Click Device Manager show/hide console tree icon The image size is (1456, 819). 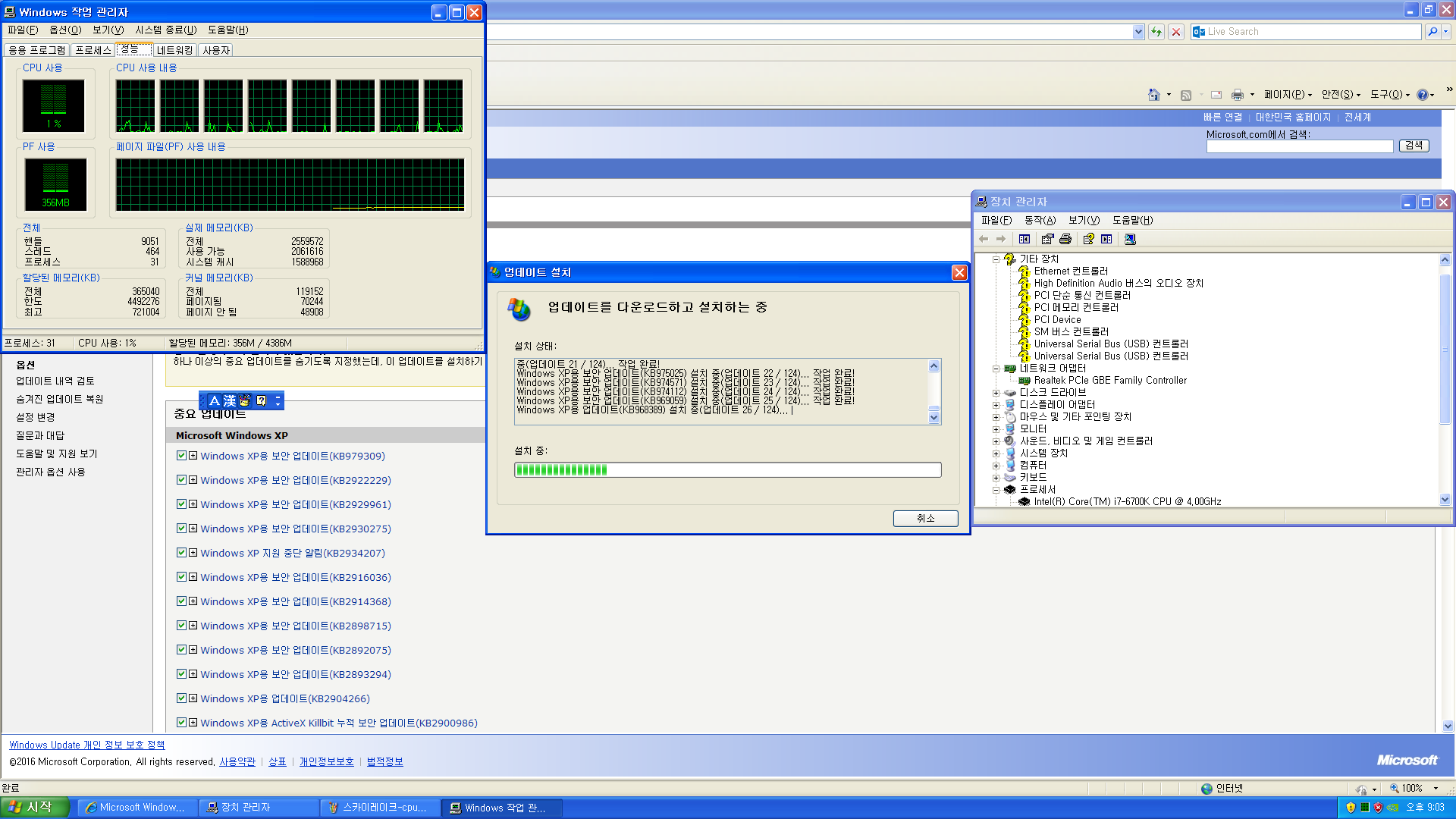[1025, 239]
